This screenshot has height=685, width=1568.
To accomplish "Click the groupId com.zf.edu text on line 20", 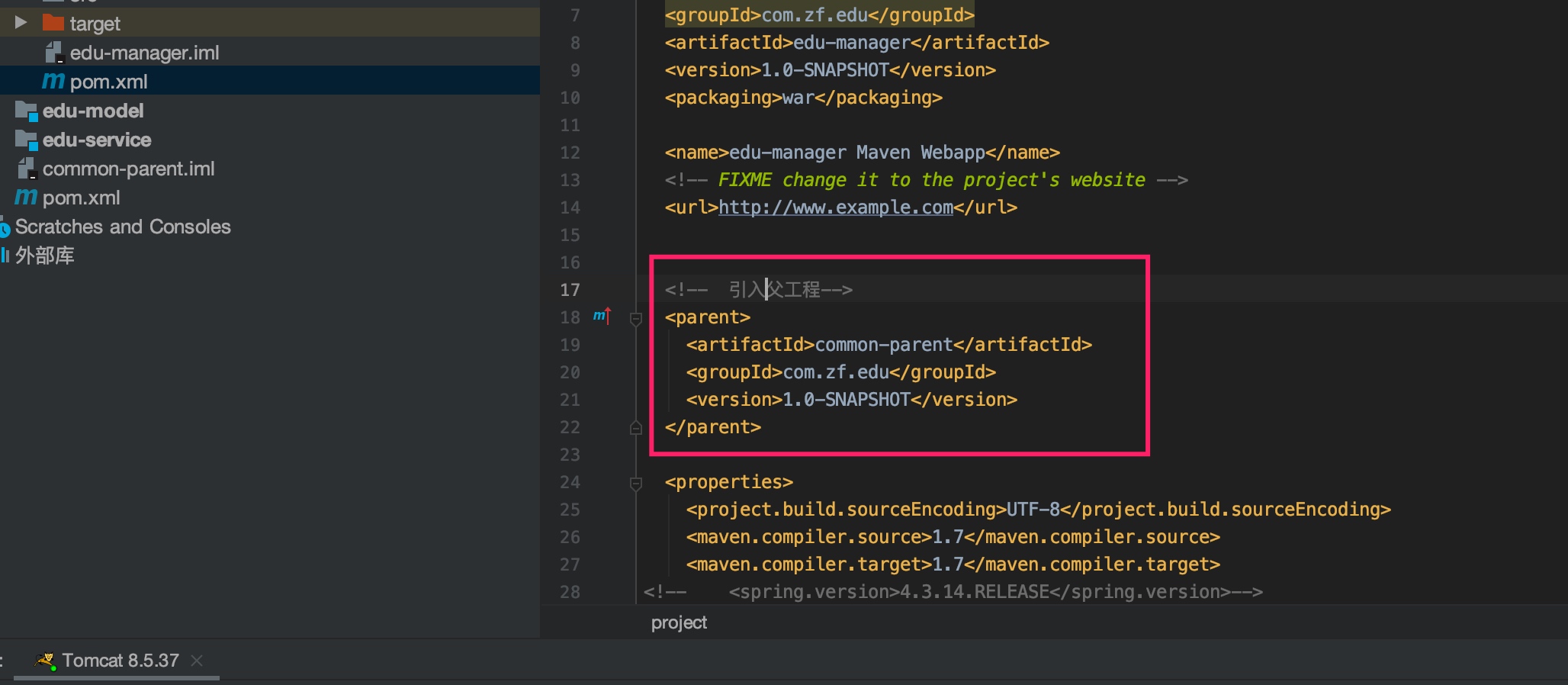I will coord(841,372).
